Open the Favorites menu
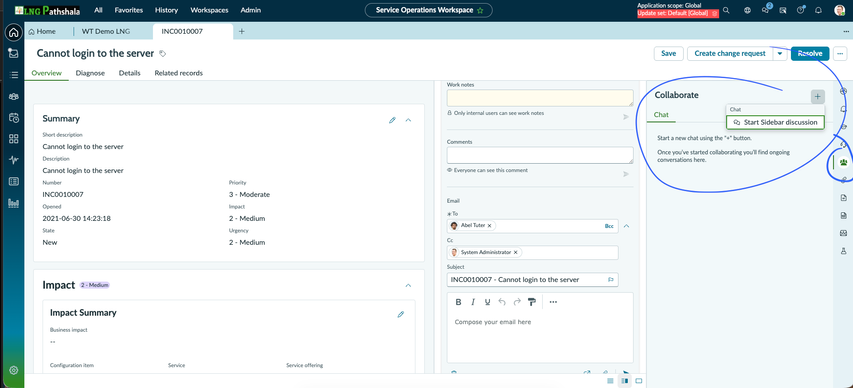This screenshot has width=853, height=388. 129,10
